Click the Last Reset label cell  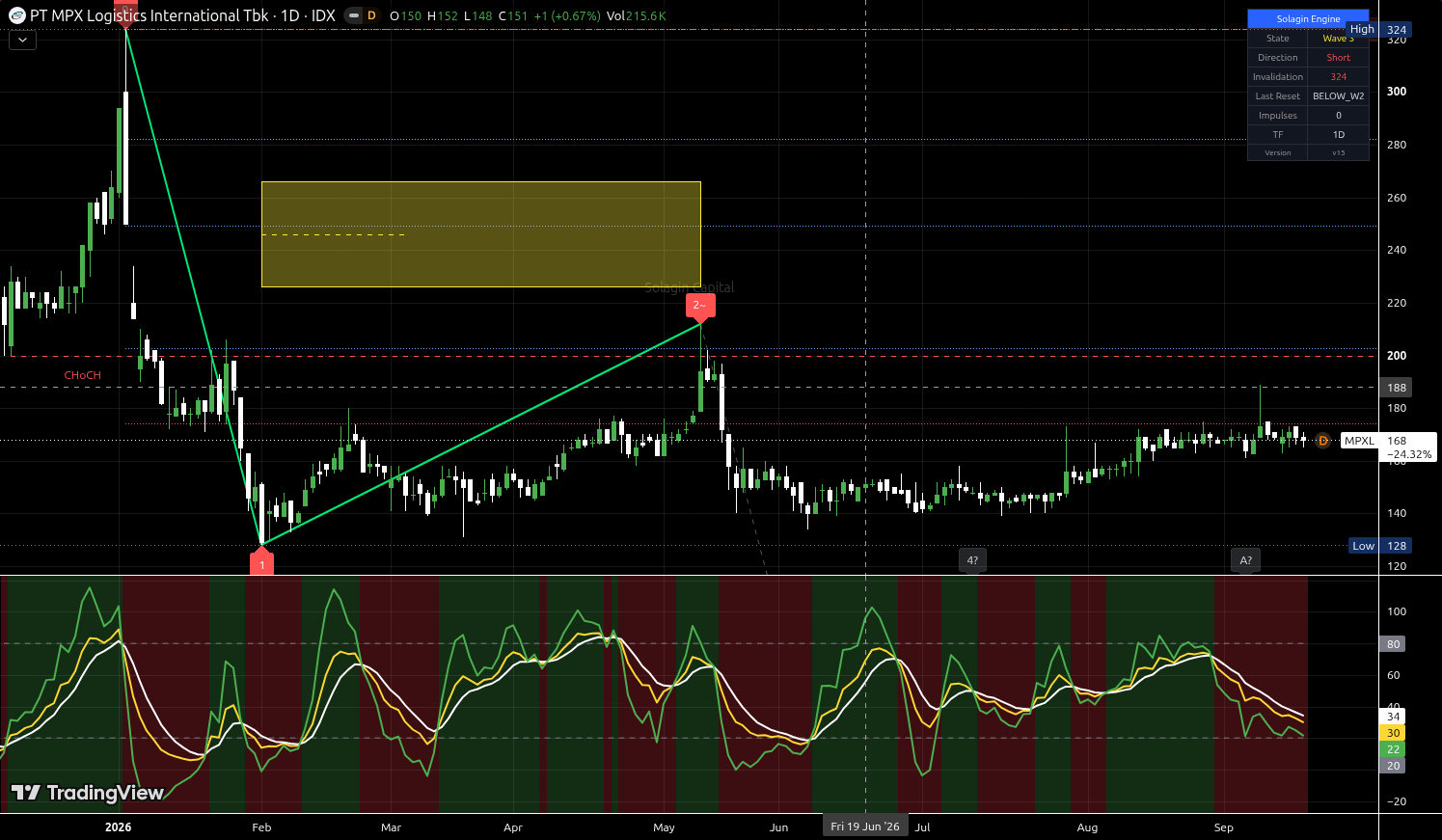tap(1277, 96)
